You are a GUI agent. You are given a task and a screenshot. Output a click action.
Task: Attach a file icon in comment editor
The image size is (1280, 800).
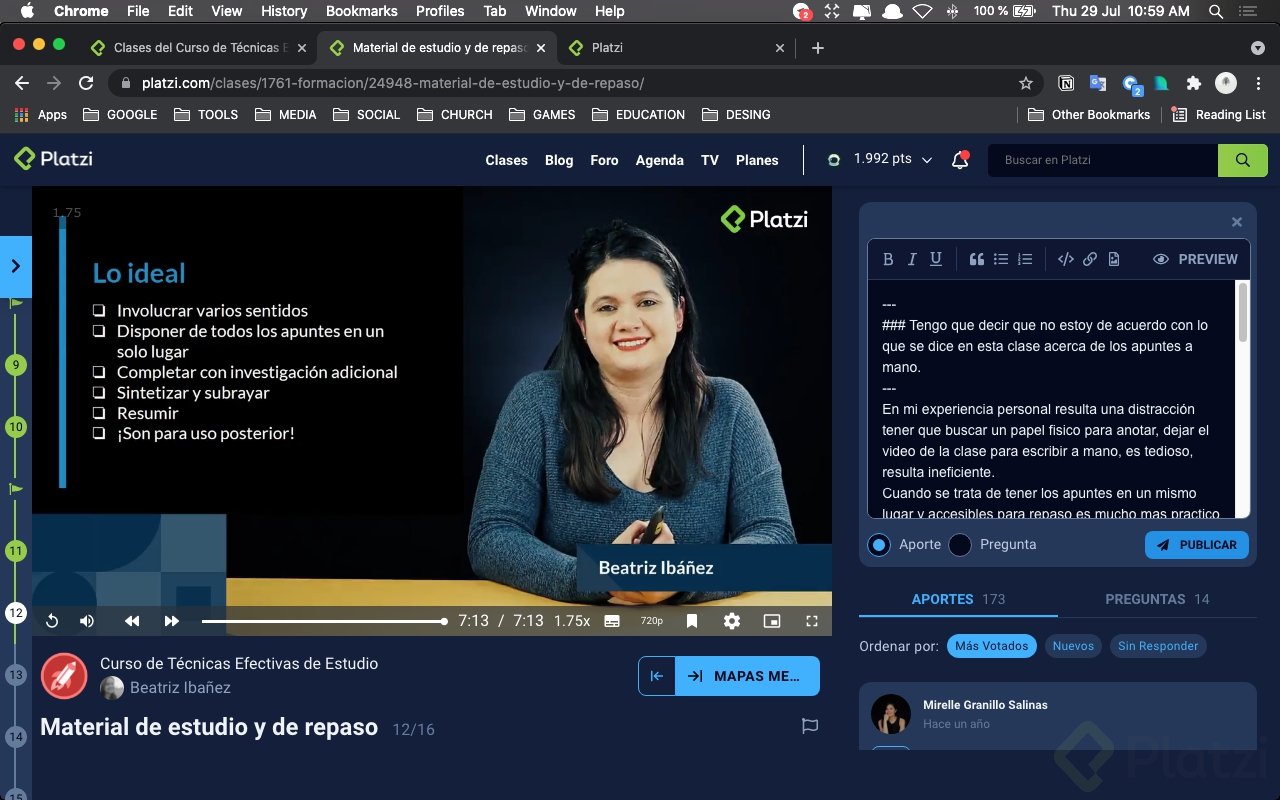(x=1114, y=259)
